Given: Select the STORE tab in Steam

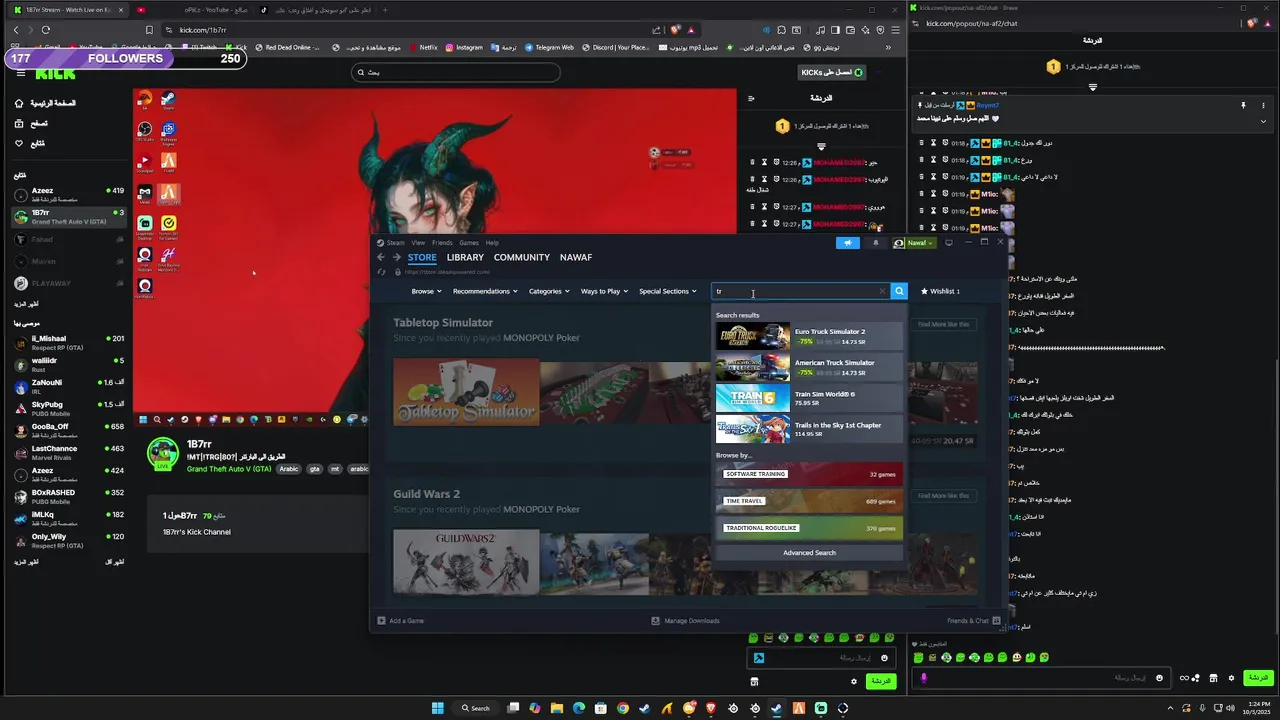Looking at the screenshot, I should click(422, 257).
